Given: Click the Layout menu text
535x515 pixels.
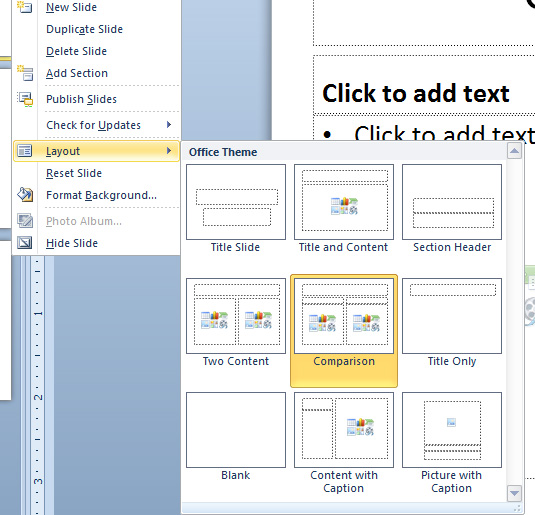Looking at the screenshot, I should (x=63, y=151).
